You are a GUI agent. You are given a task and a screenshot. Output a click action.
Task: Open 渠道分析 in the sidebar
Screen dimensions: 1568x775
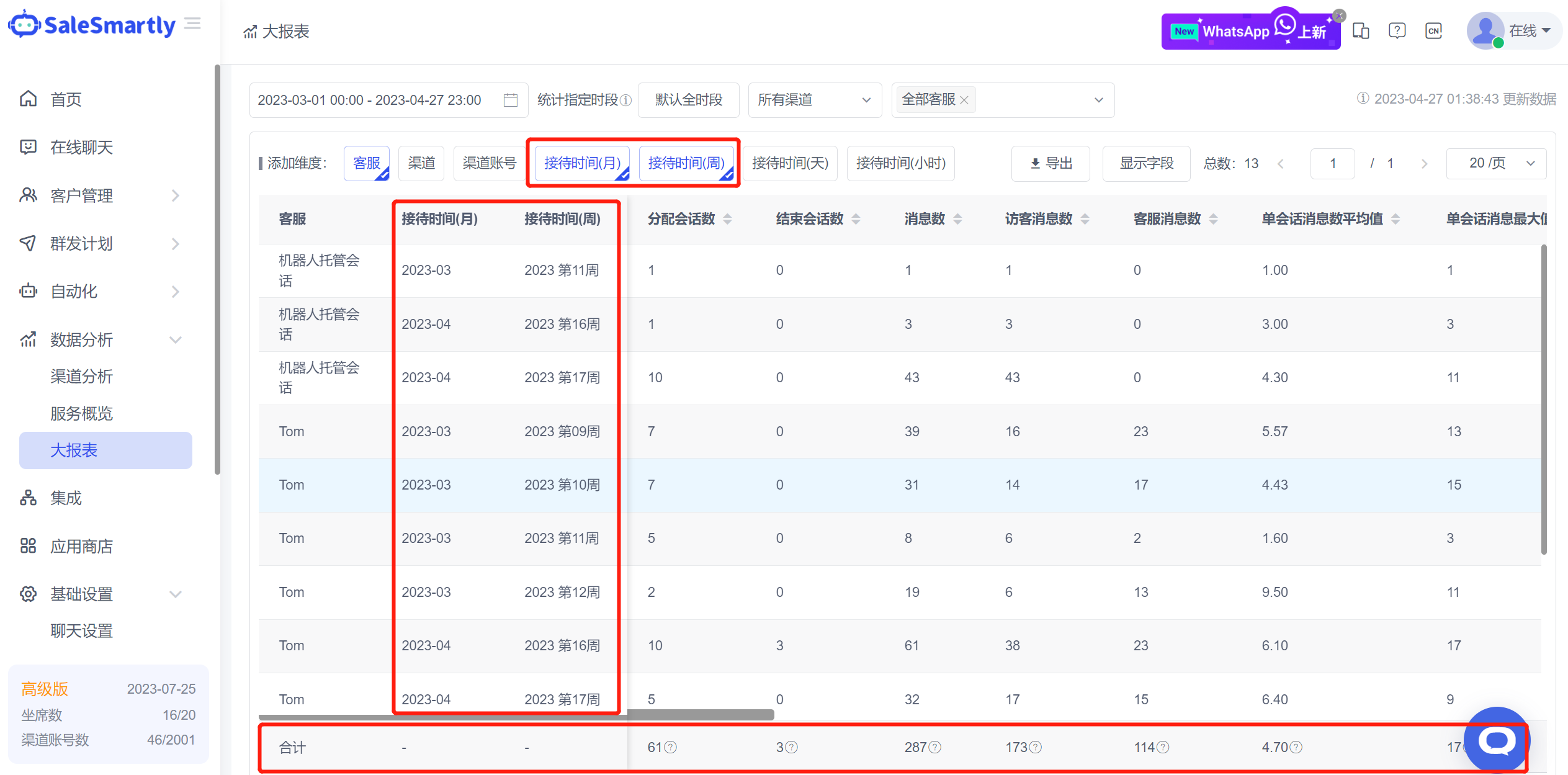point(81,376)
